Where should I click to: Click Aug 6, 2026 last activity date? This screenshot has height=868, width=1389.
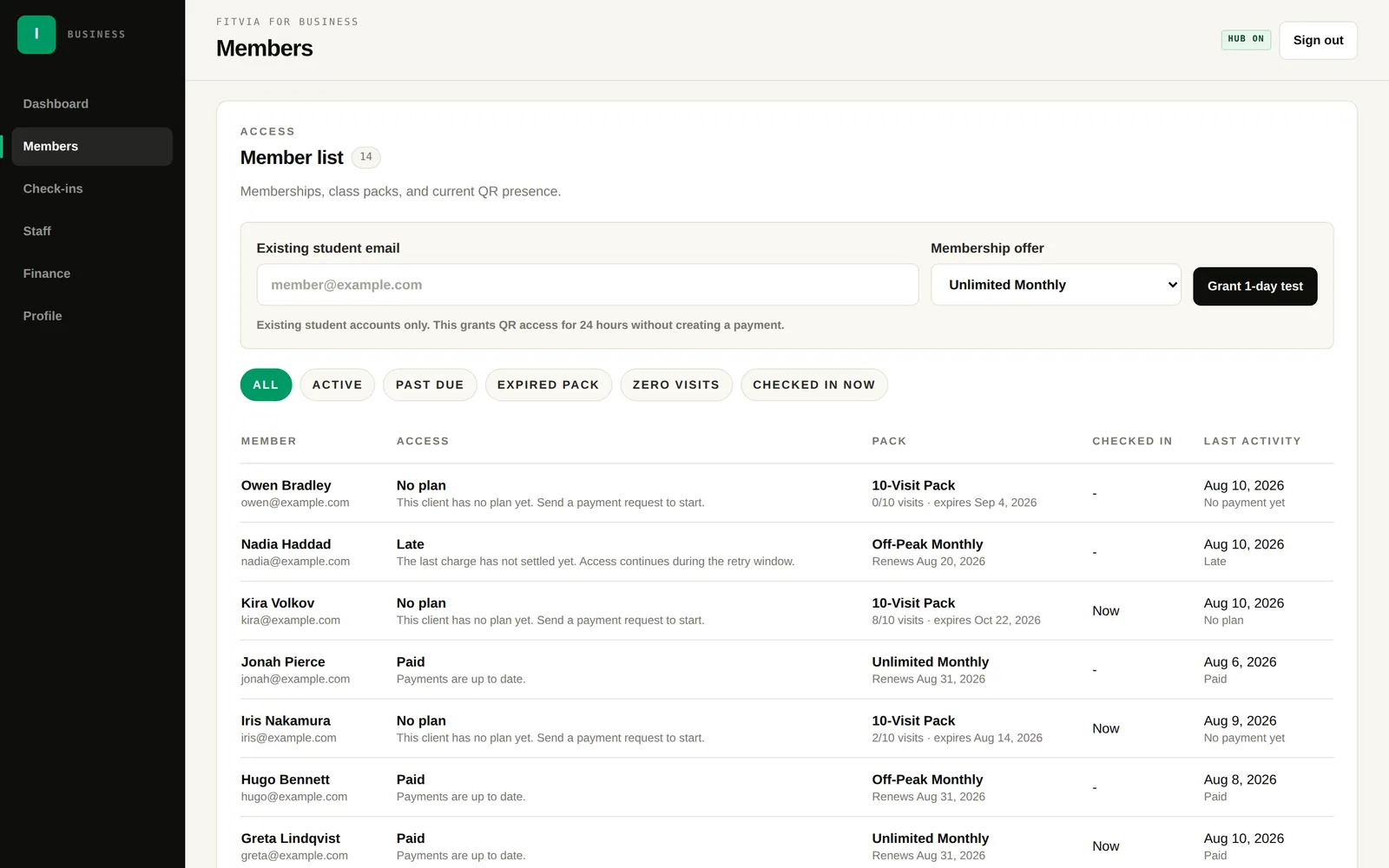[1241, 662]
